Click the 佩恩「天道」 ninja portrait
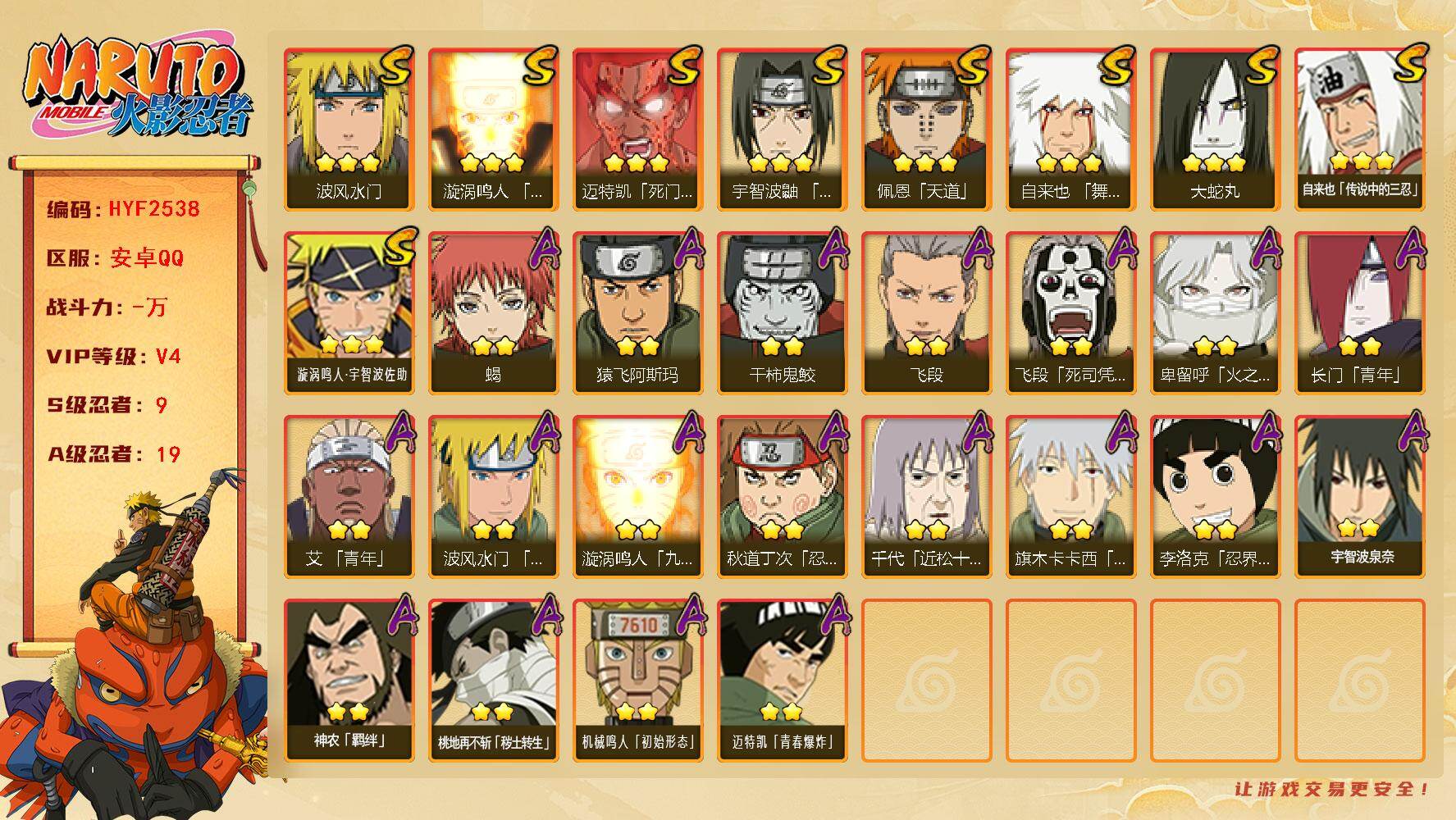 click(x=927, y=130)
